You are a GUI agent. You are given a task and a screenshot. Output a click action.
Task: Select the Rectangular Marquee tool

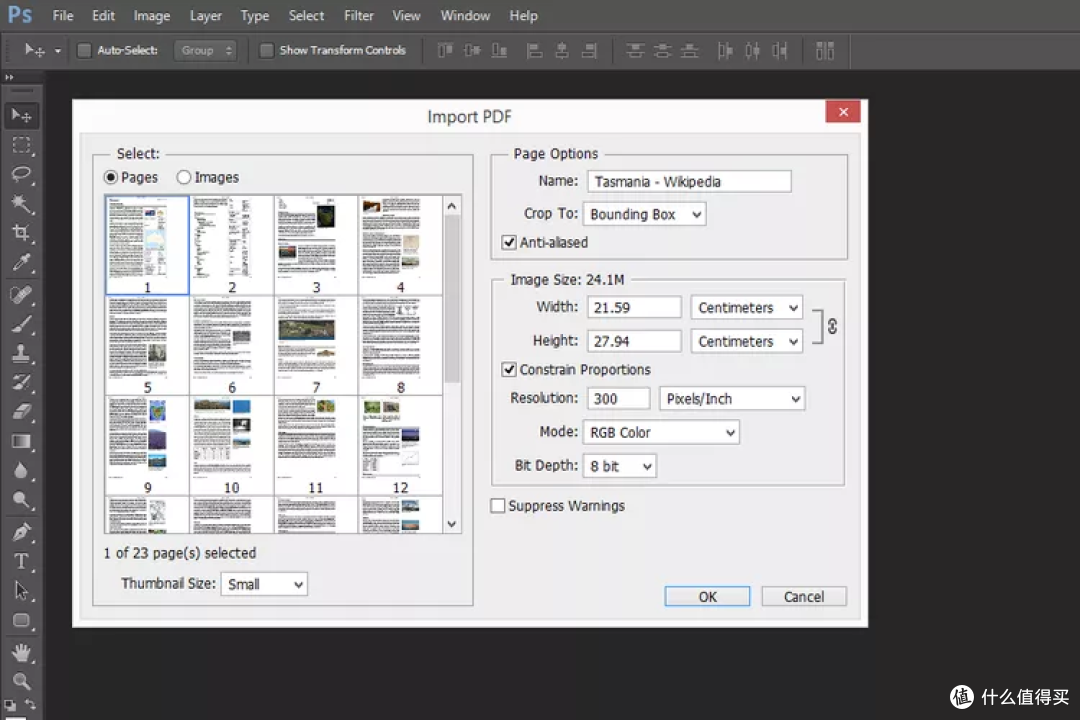[21, 145]
